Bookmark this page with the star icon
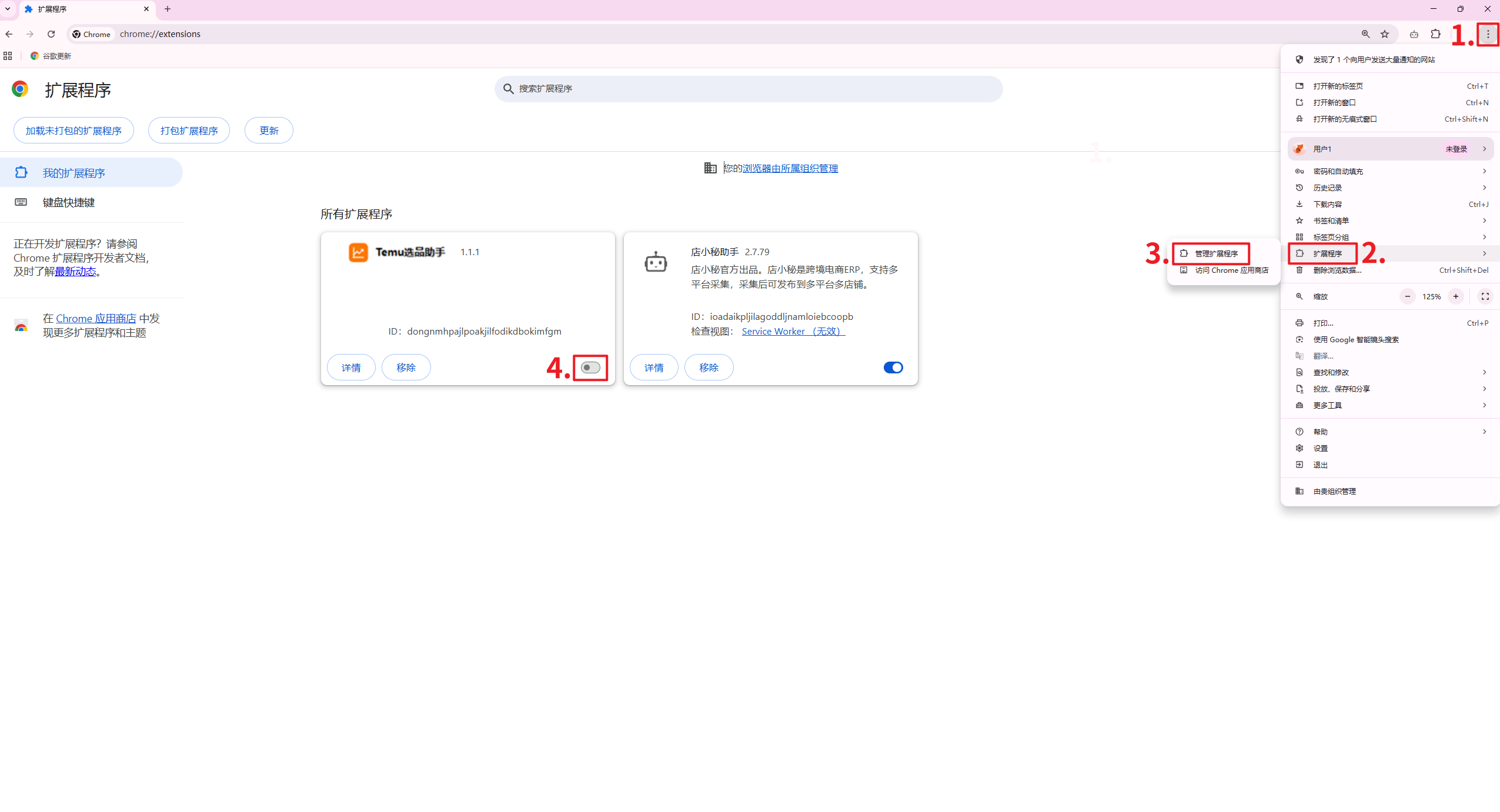The height and width of the screenshot is (812, 1500). point(1385,34)
